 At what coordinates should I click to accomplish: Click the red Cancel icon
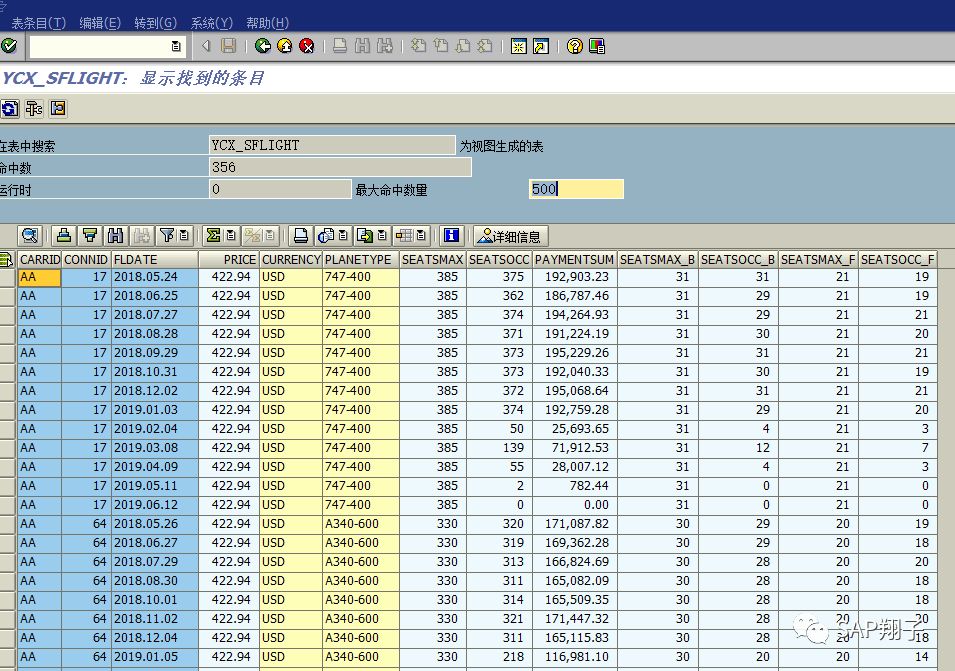306,46
